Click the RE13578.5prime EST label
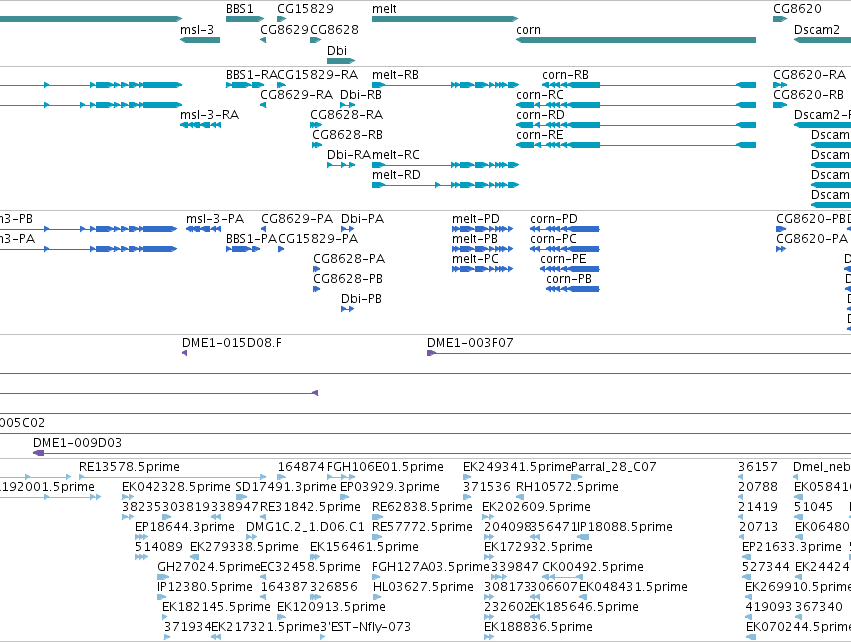The width and height of the screenshot is (851, 642). click(x=129, y=467)
